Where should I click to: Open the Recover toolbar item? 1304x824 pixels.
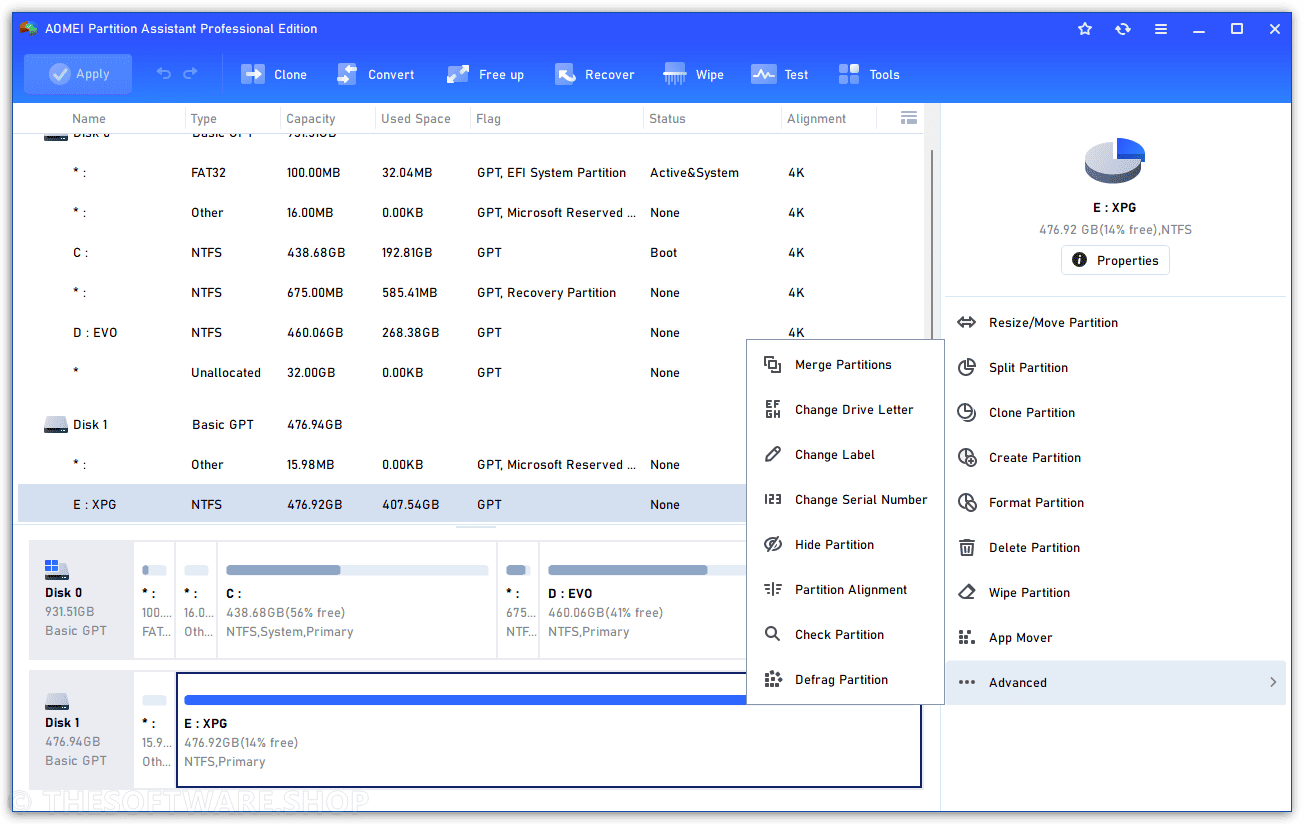[595, 74]
